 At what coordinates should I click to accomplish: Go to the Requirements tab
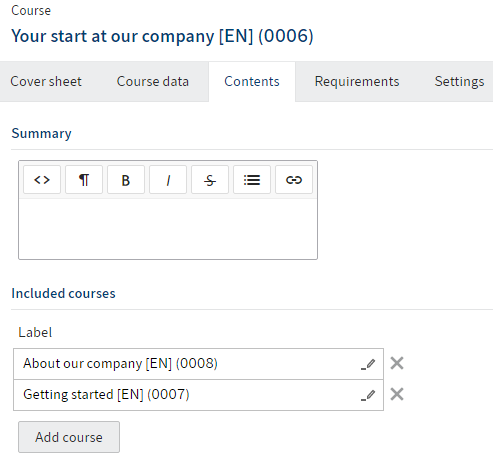357,81
